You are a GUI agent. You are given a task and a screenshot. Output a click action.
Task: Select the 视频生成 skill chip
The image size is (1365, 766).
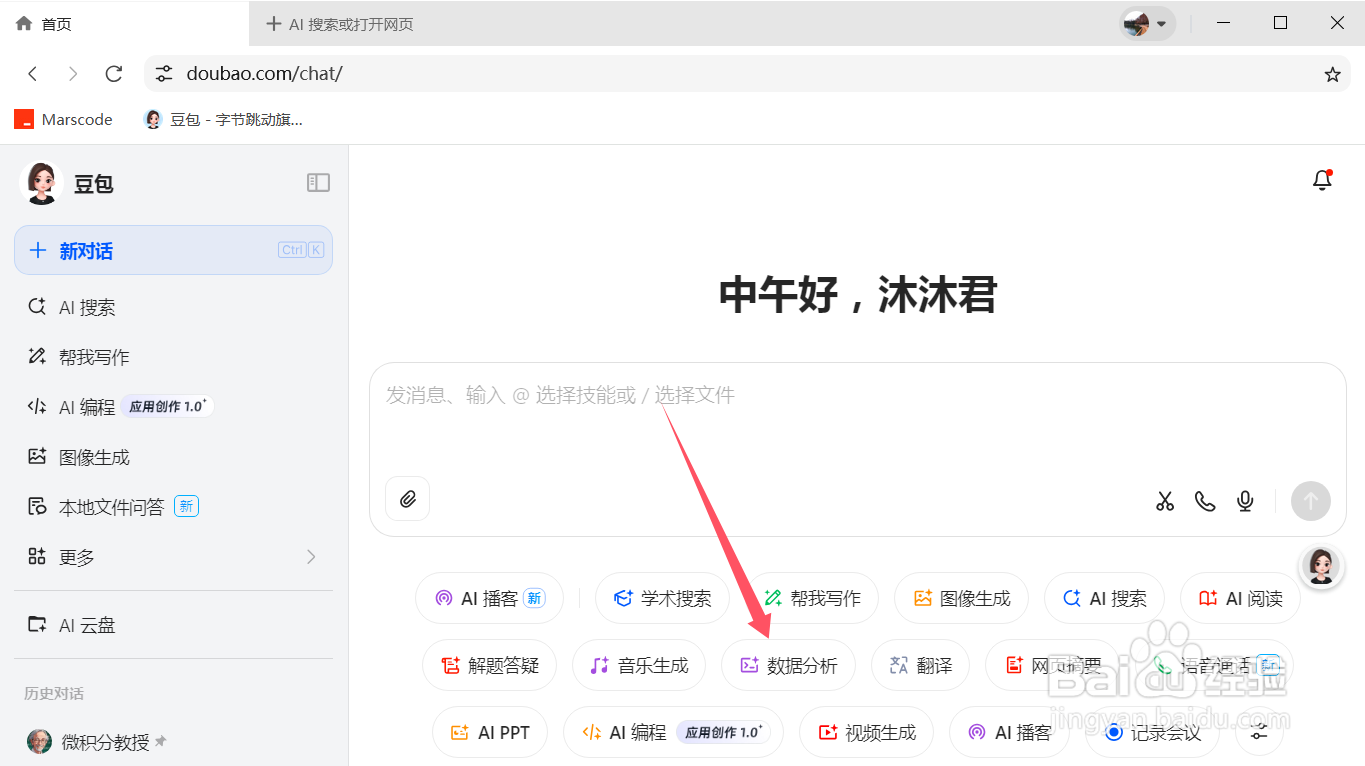click(x=866, y=733)
